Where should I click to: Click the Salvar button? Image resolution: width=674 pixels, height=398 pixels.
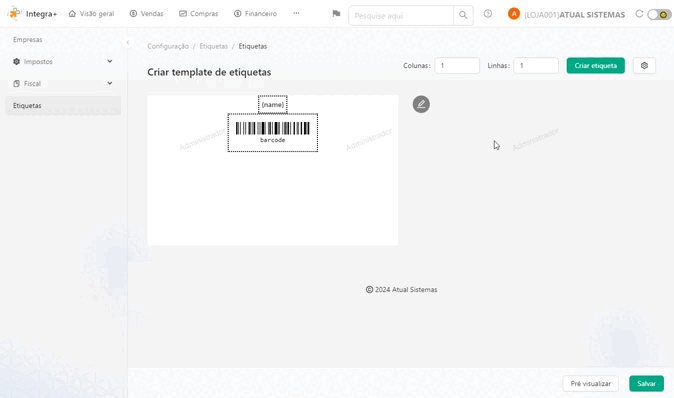click(x=646, y=383)
